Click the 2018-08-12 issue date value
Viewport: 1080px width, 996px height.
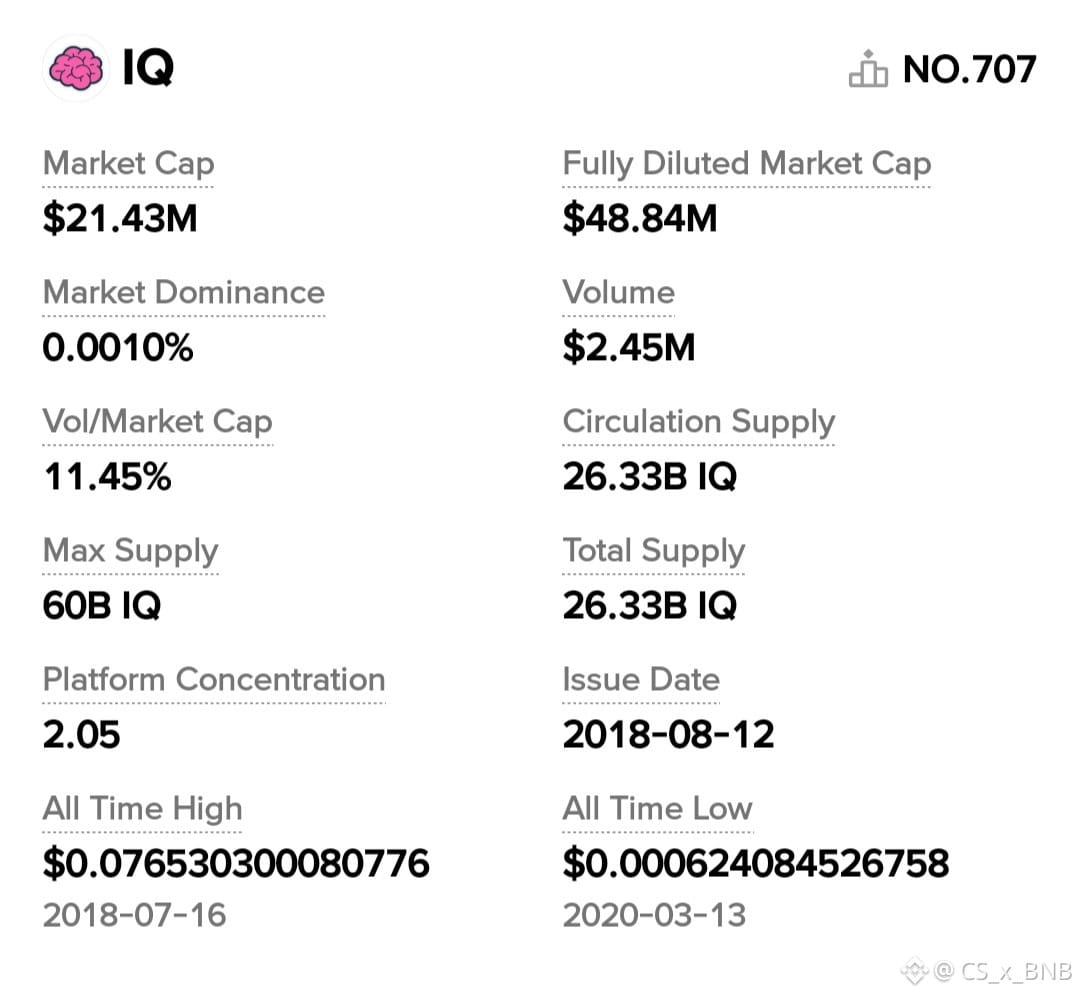[x=668, y=734]
